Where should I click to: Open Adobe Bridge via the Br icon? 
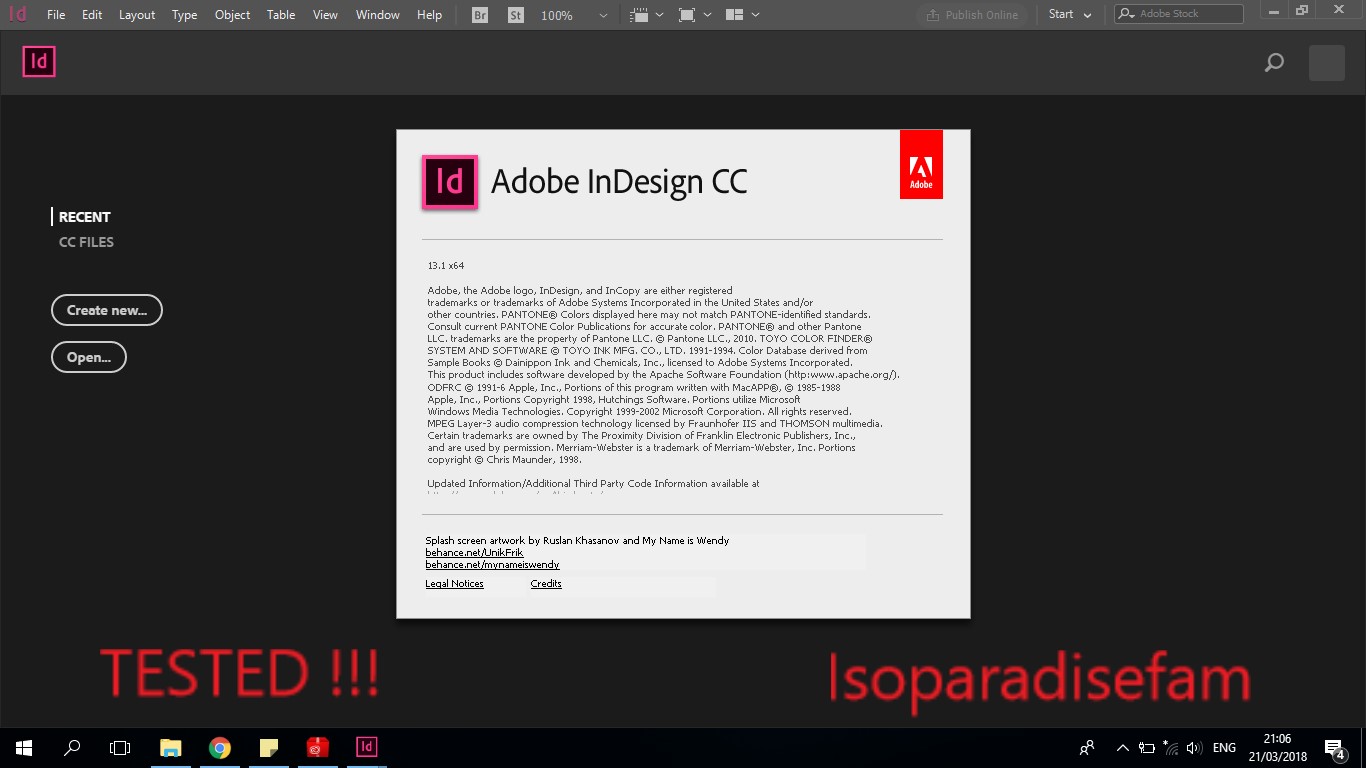coord(480,15)
